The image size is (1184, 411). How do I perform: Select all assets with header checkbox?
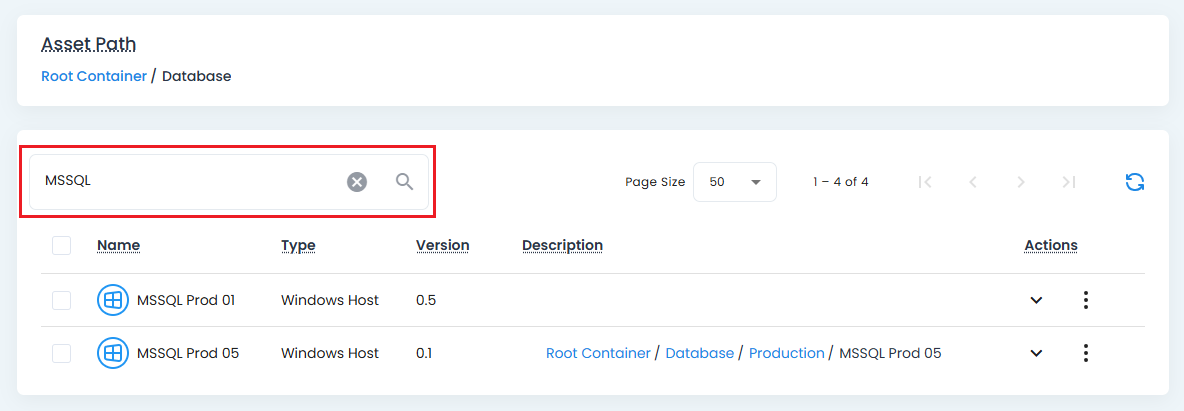click(62, 245)
